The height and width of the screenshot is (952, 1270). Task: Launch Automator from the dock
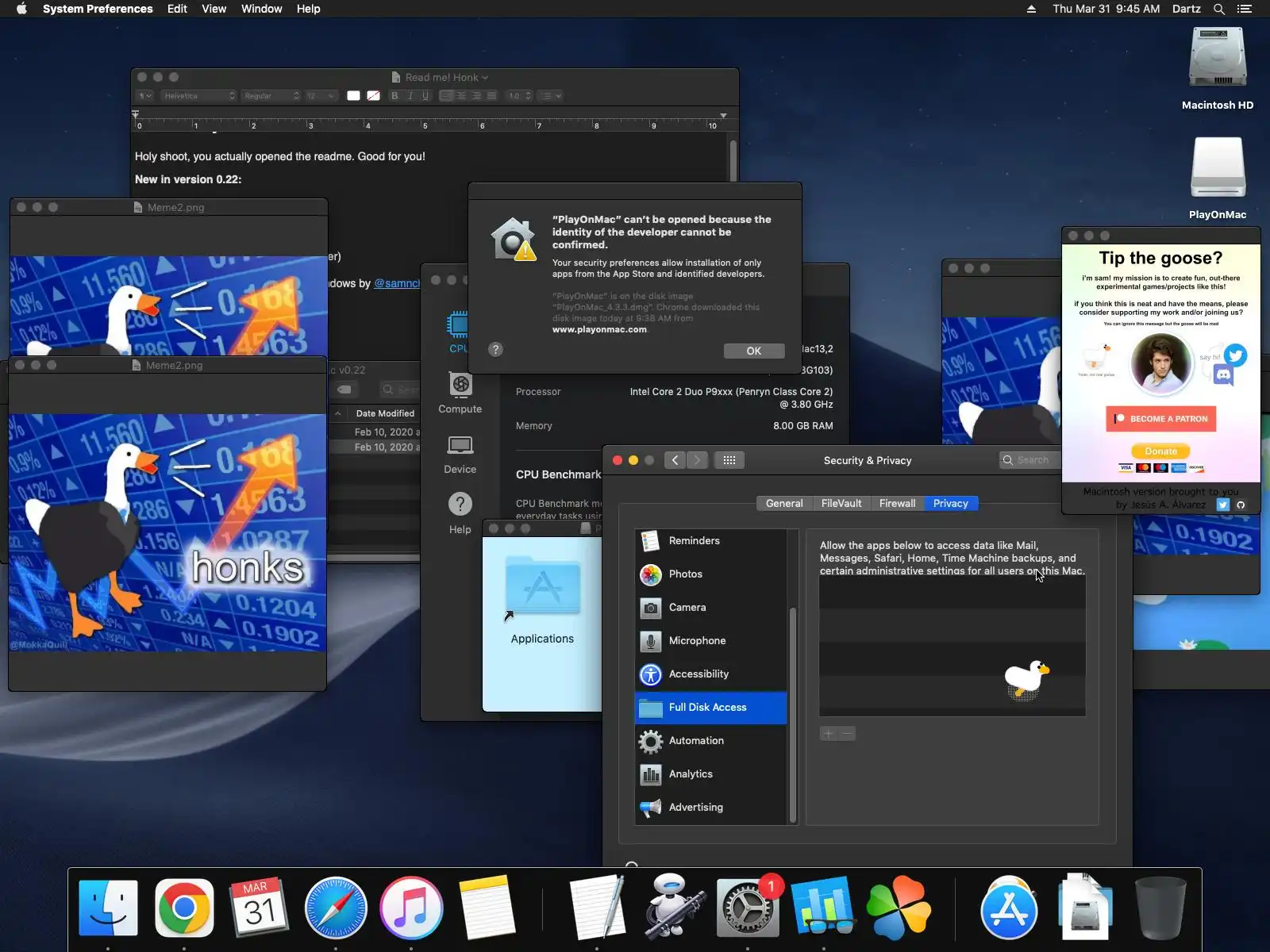[673, 908]
